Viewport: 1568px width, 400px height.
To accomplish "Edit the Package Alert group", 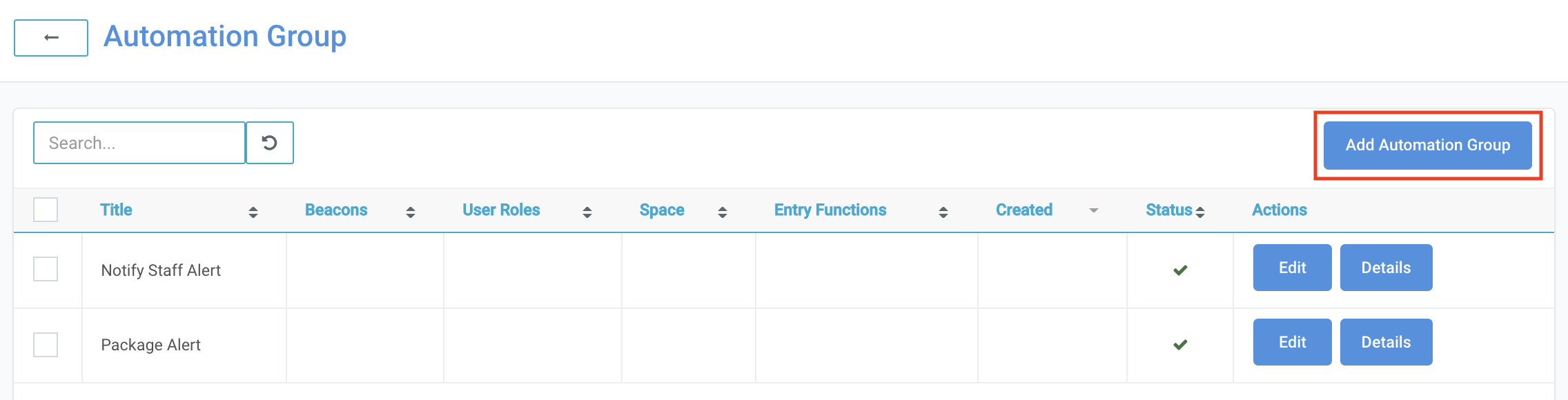I will [1292, 342].
